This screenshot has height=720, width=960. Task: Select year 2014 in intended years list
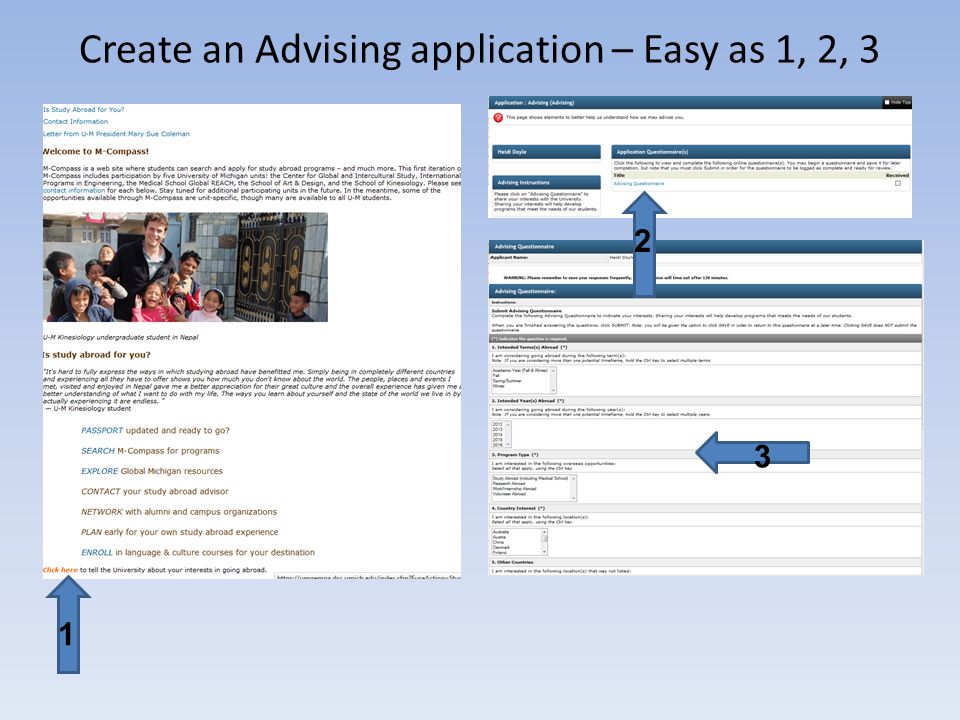[497, 435]
